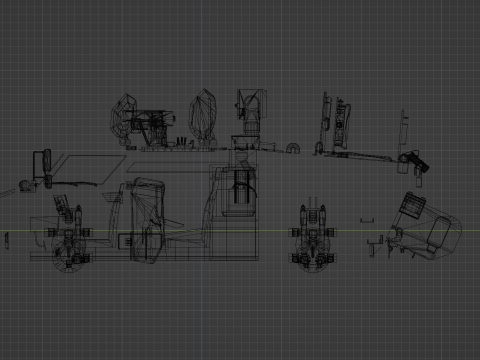The image size is (480, 360).
Task: Select the crystal-shaped wireframe object on the blue axis
Action: tap(203, 116)
